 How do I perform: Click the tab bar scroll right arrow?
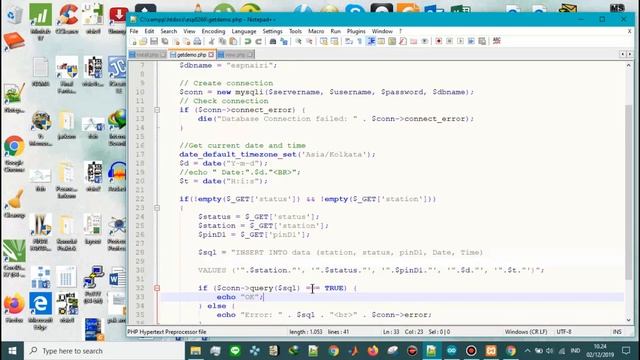click(629, 54)
